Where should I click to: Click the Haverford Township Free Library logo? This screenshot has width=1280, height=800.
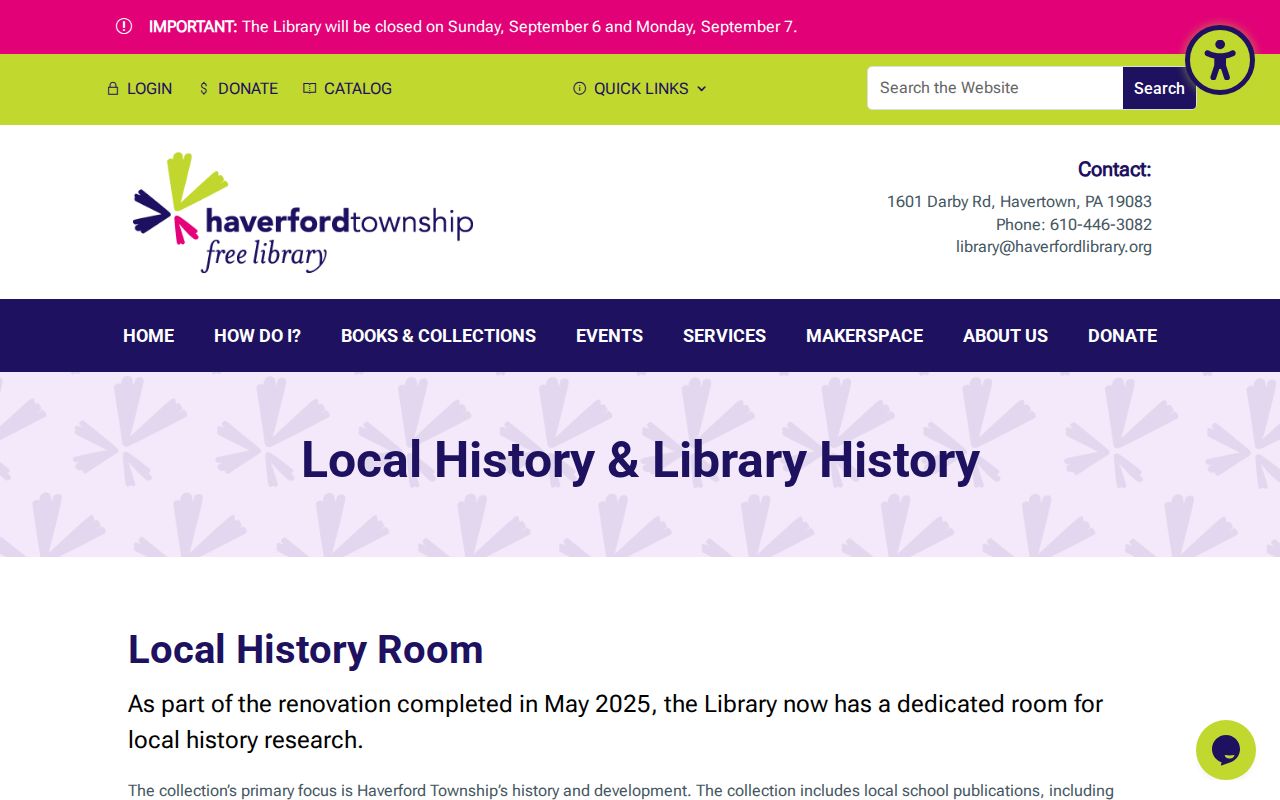tap(302, 212)
